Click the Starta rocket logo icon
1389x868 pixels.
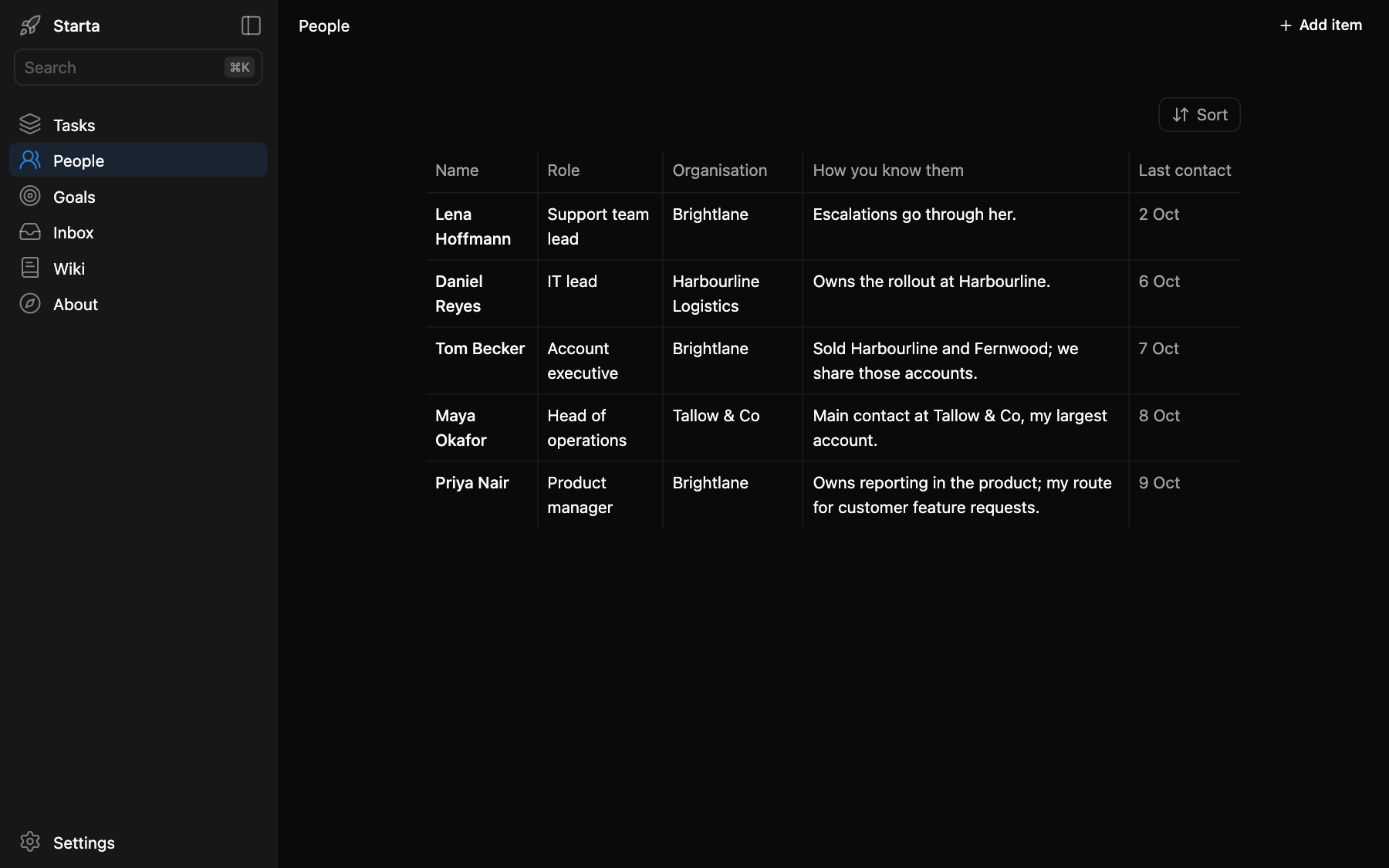point(30,25)
